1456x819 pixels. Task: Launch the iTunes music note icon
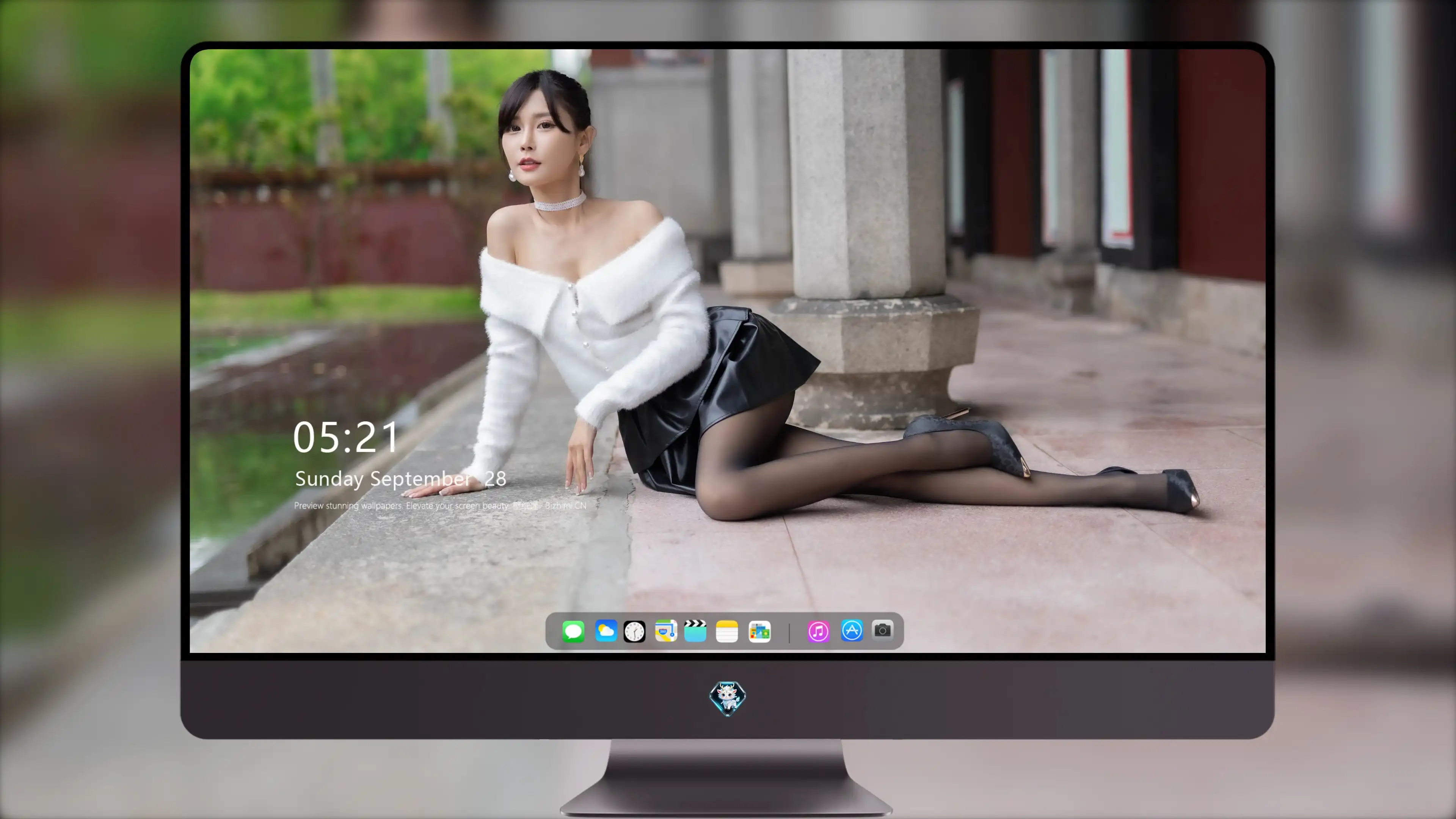pos(819,631)
